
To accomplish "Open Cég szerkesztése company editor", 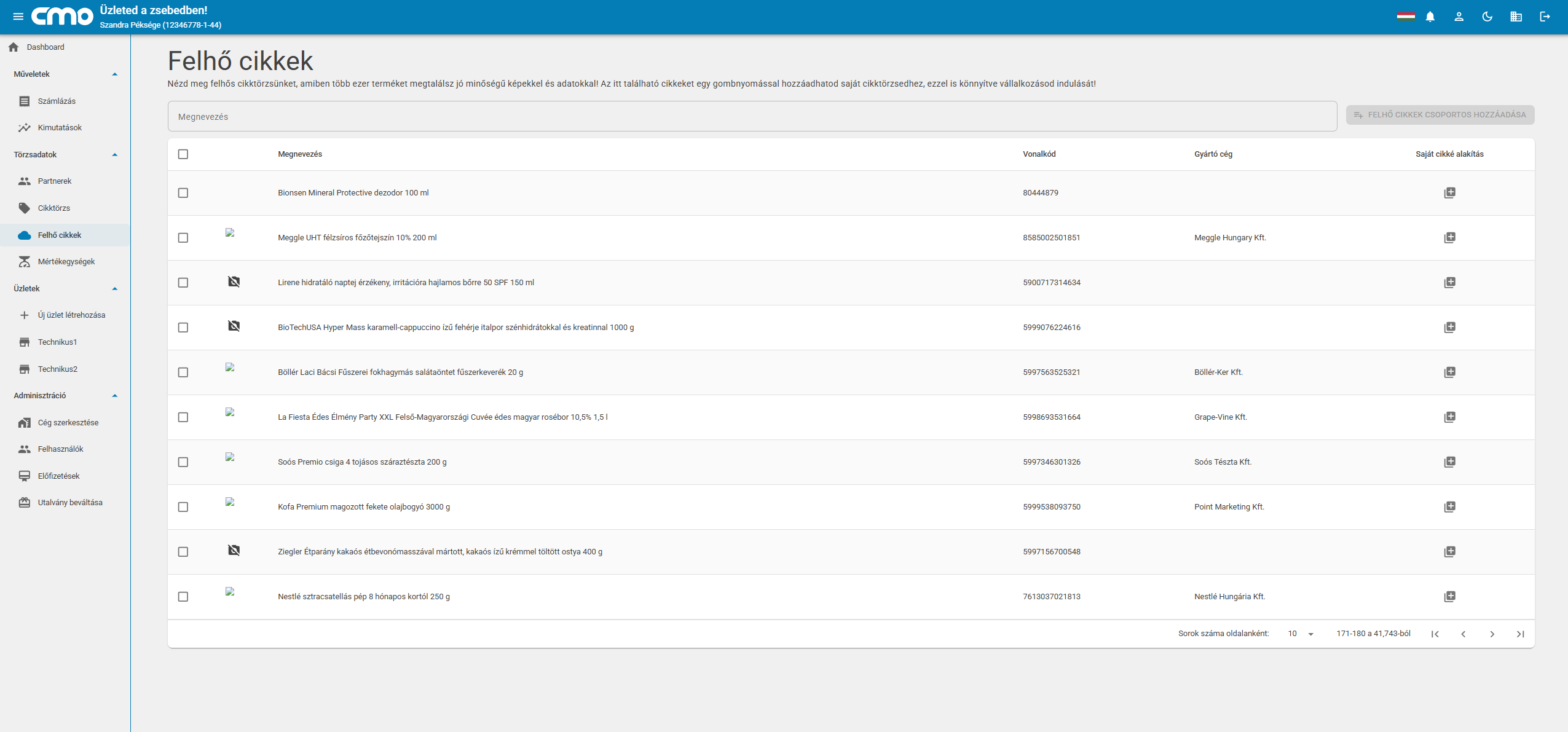I will click(x=65, y=423).
